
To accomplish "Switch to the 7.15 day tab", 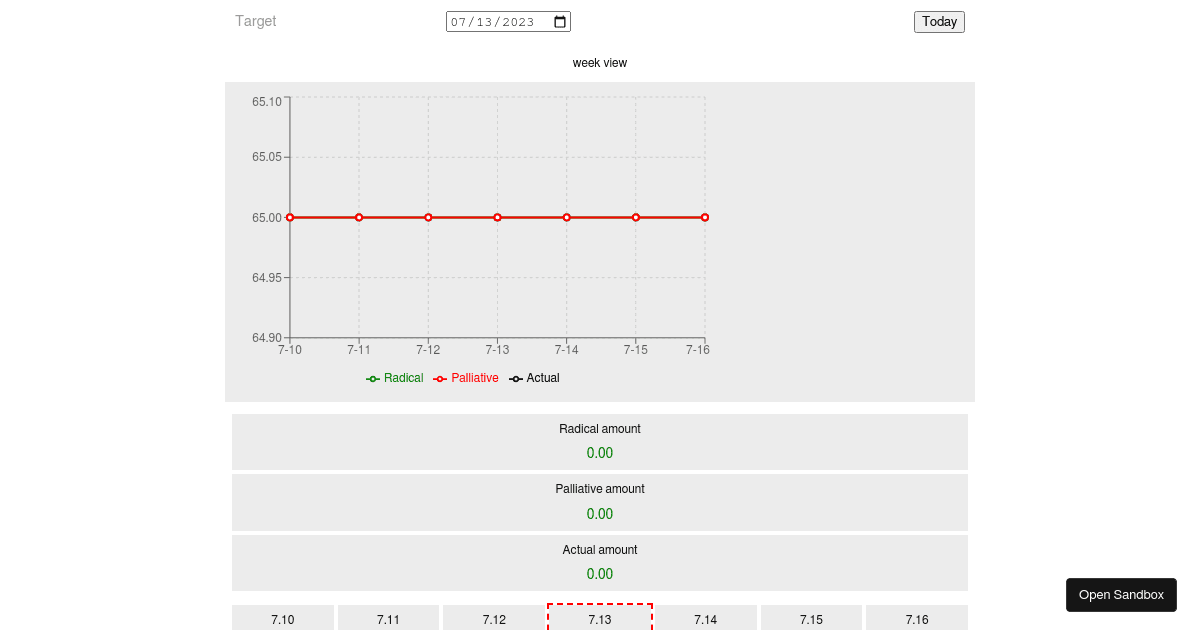I will pyautogui.click(x=811, y=618).
